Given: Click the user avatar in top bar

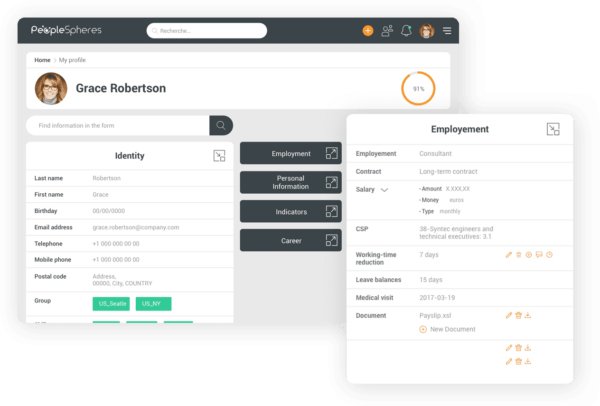Looking at the screenshot, I should (427, 31).
